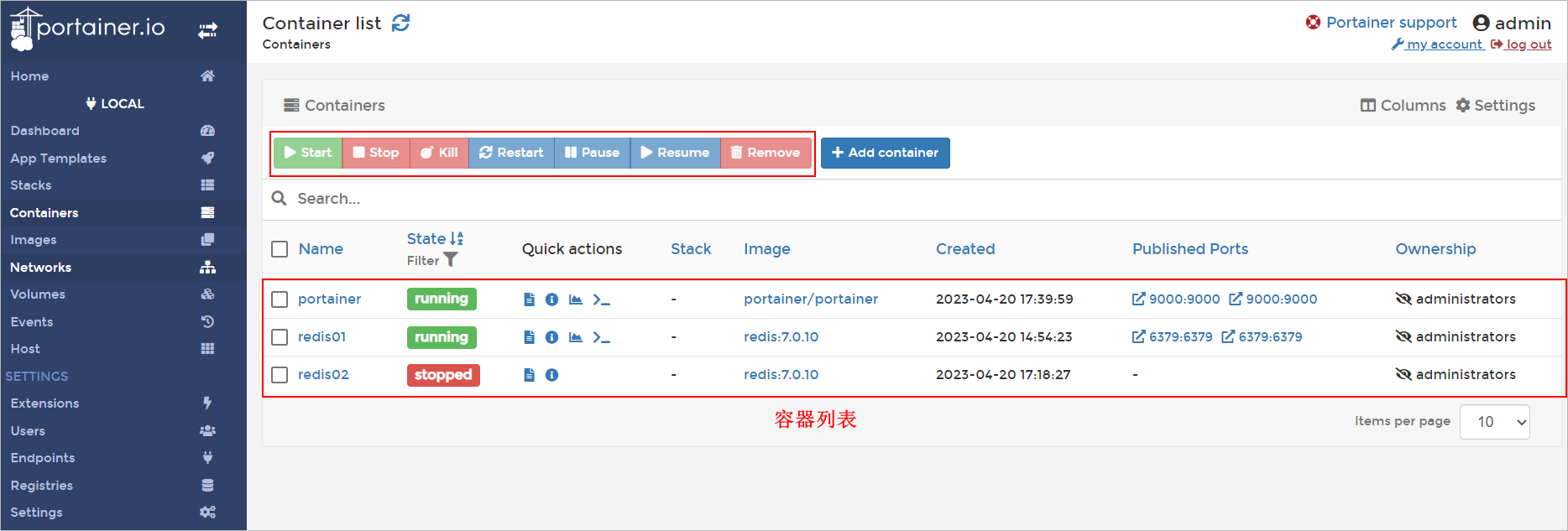This screenshot has width=1568, height=531.
Task: Open the portainer container name link
Action: (329, 299)
